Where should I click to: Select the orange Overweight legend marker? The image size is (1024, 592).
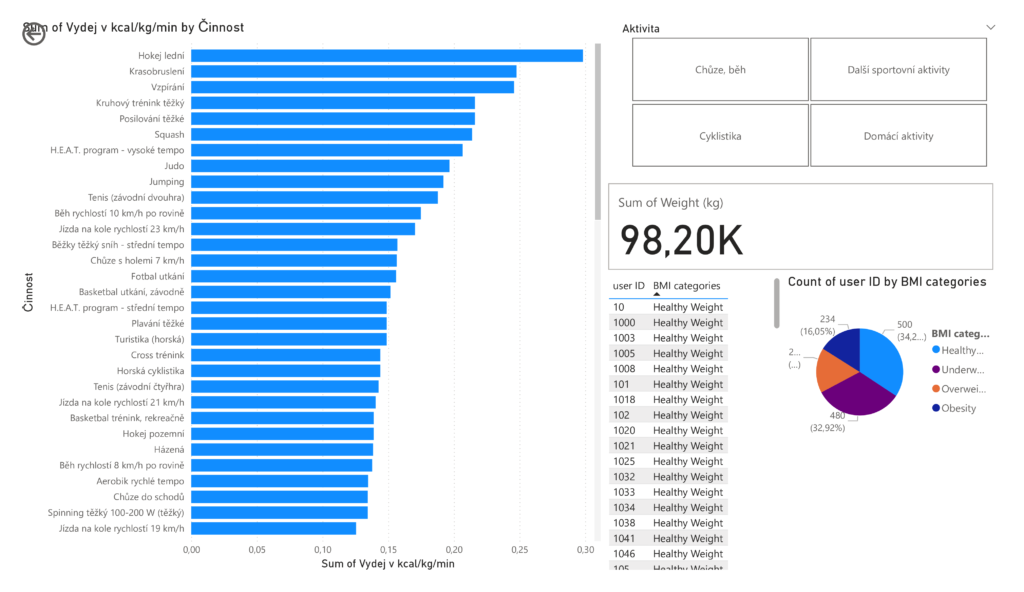pyautogui.click(x=936, y=389)
